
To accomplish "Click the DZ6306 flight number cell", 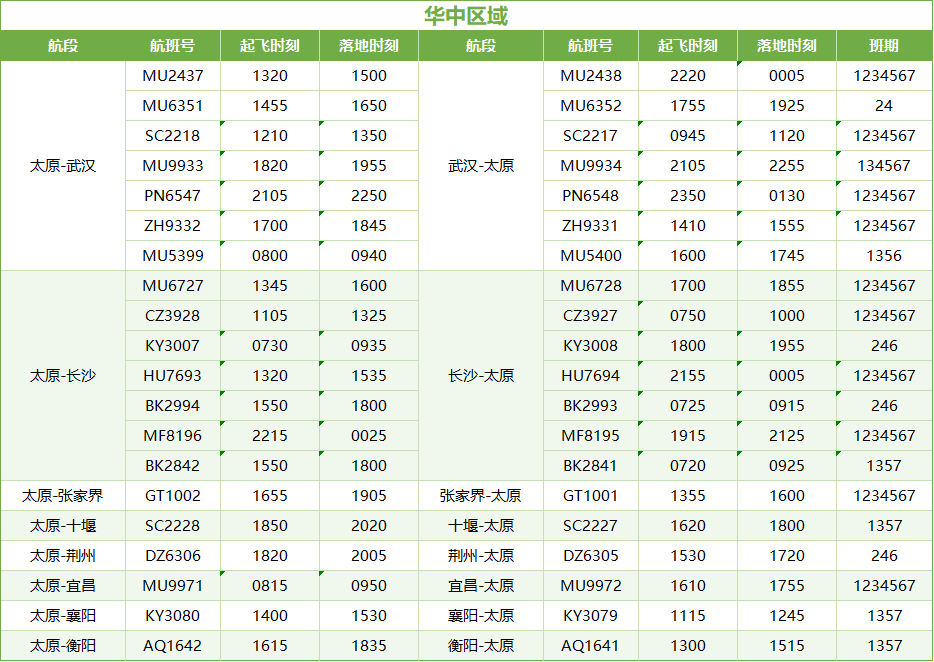I will point(172,556).
